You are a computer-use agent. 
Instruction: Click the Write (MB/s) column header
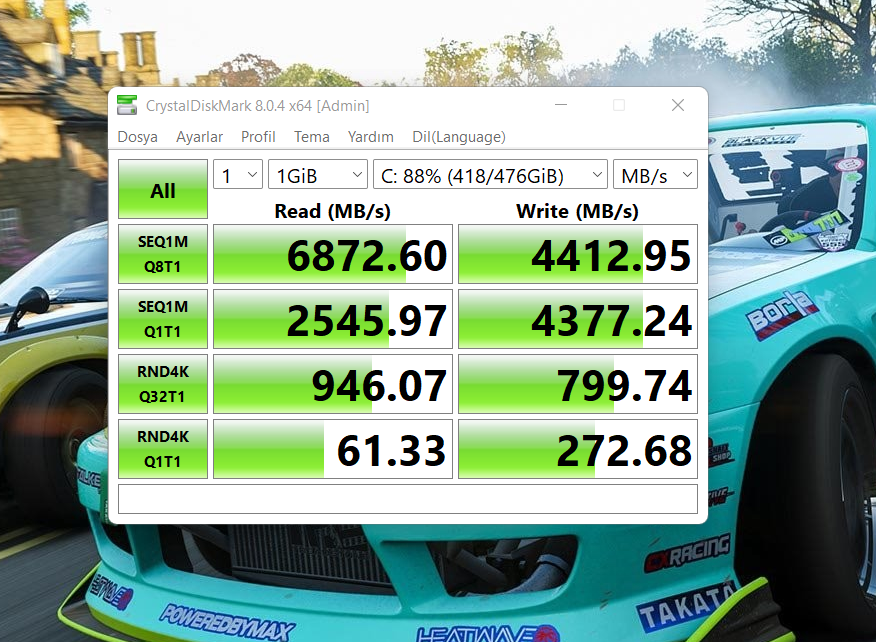(x=577, y=211)
